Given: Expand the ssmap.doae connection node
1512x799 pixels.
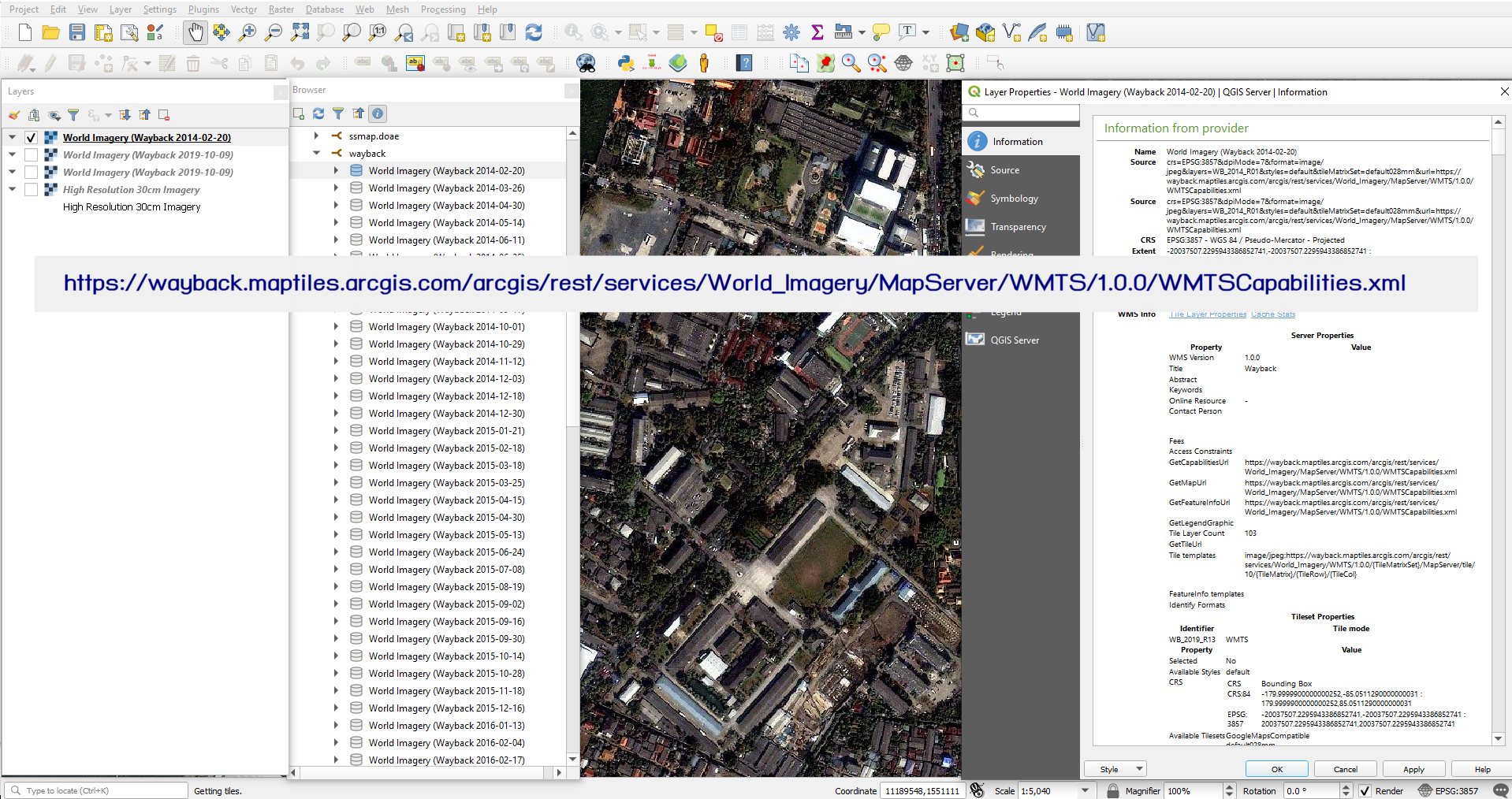Looking at the screenshot, I should click(x=316, y=136).
